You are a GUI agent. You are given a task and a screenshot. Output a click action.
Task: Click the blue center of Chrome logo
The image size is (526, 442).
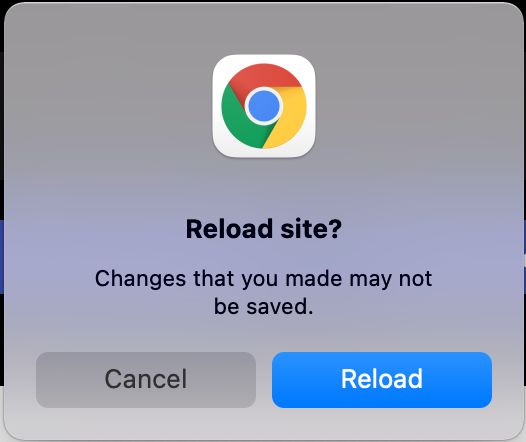(x=264, y=106)
